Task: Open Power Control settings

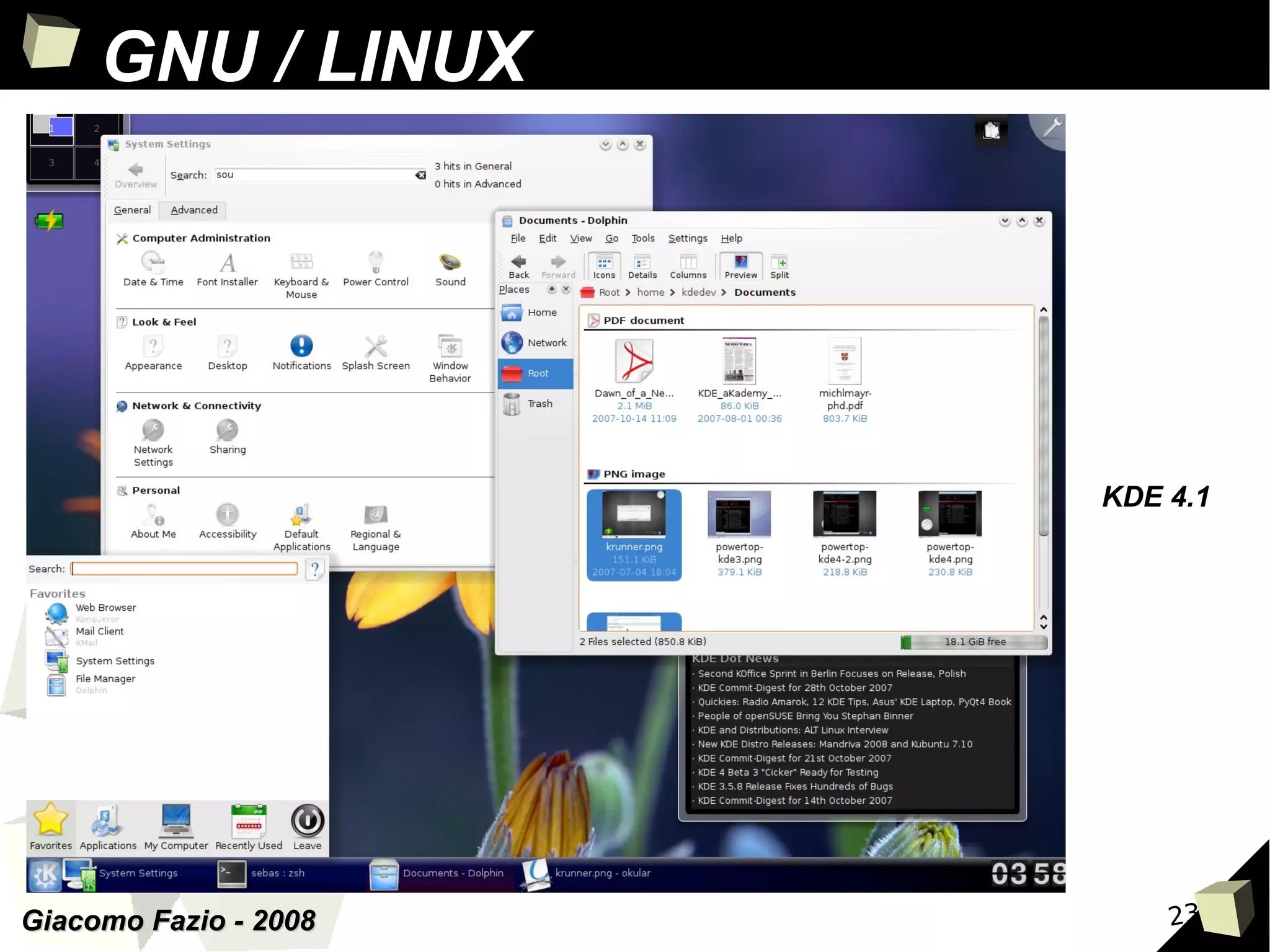Action: tap(376, 269)
